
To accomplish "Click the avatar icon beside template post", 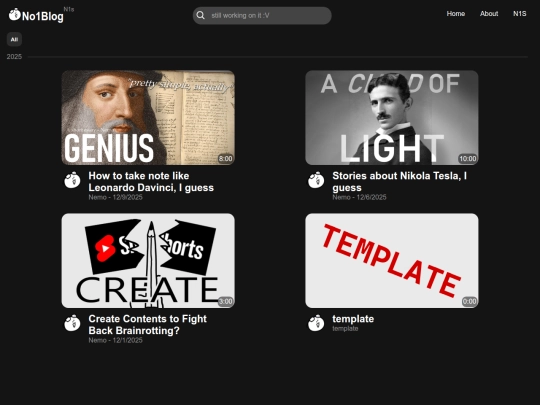I will (x=316, y=323).
